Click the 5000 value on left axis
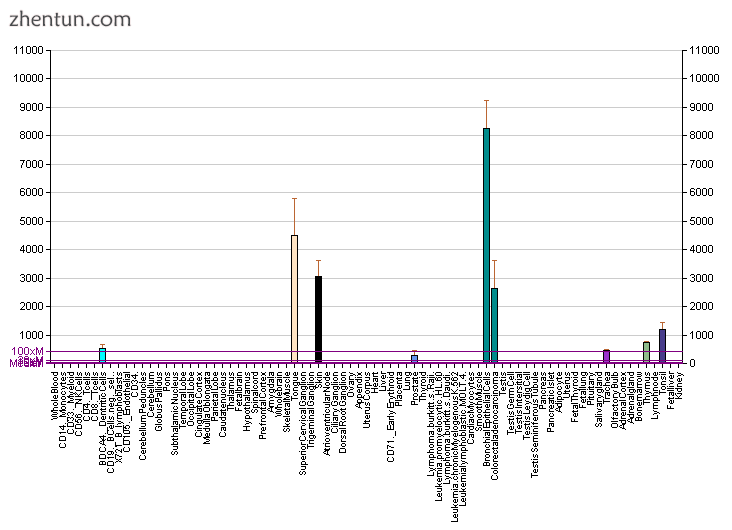The image size is (732, 530). tap(31, 221)
